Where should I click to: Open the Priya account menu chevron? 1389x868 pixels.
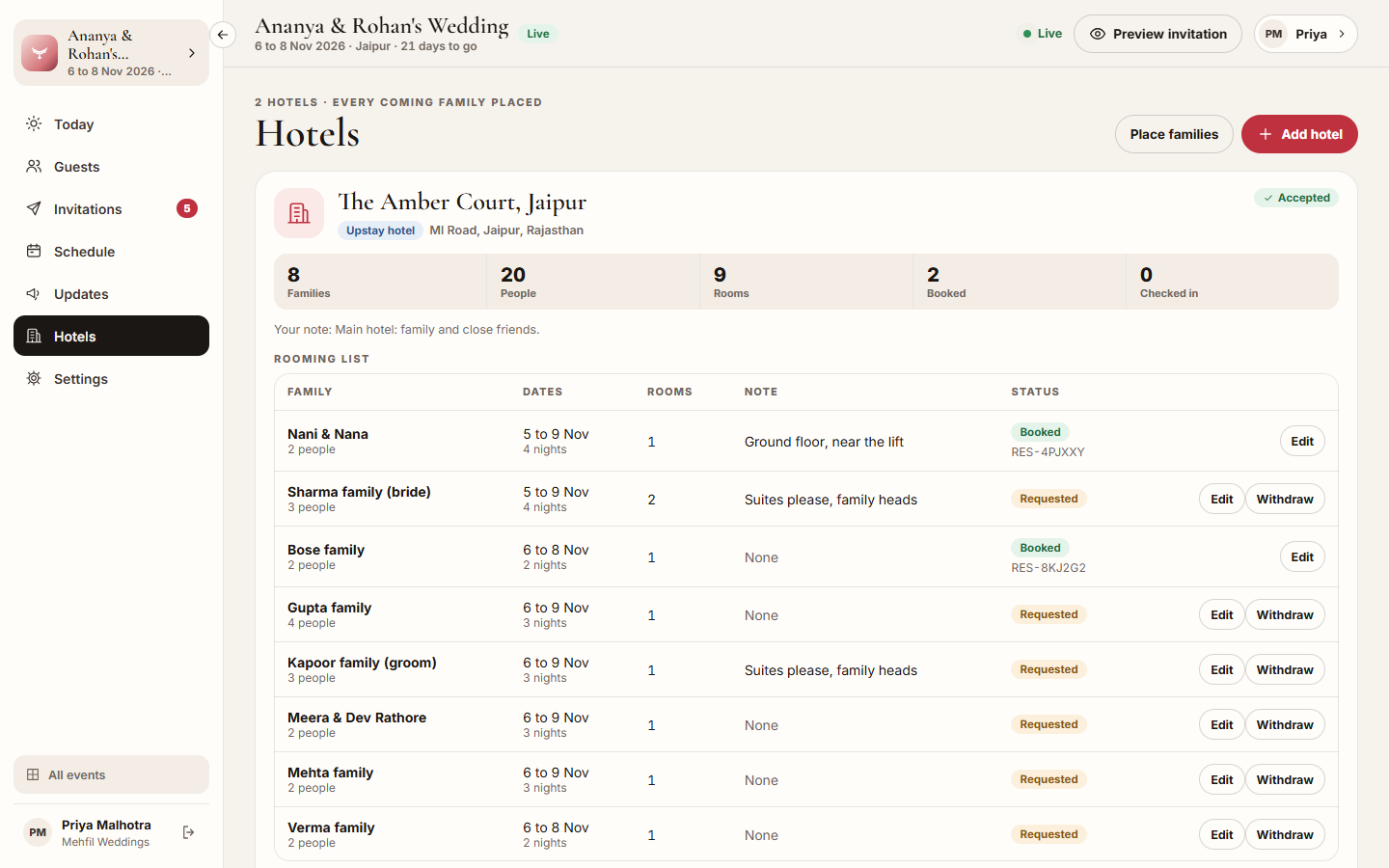tap(1342, 34)
